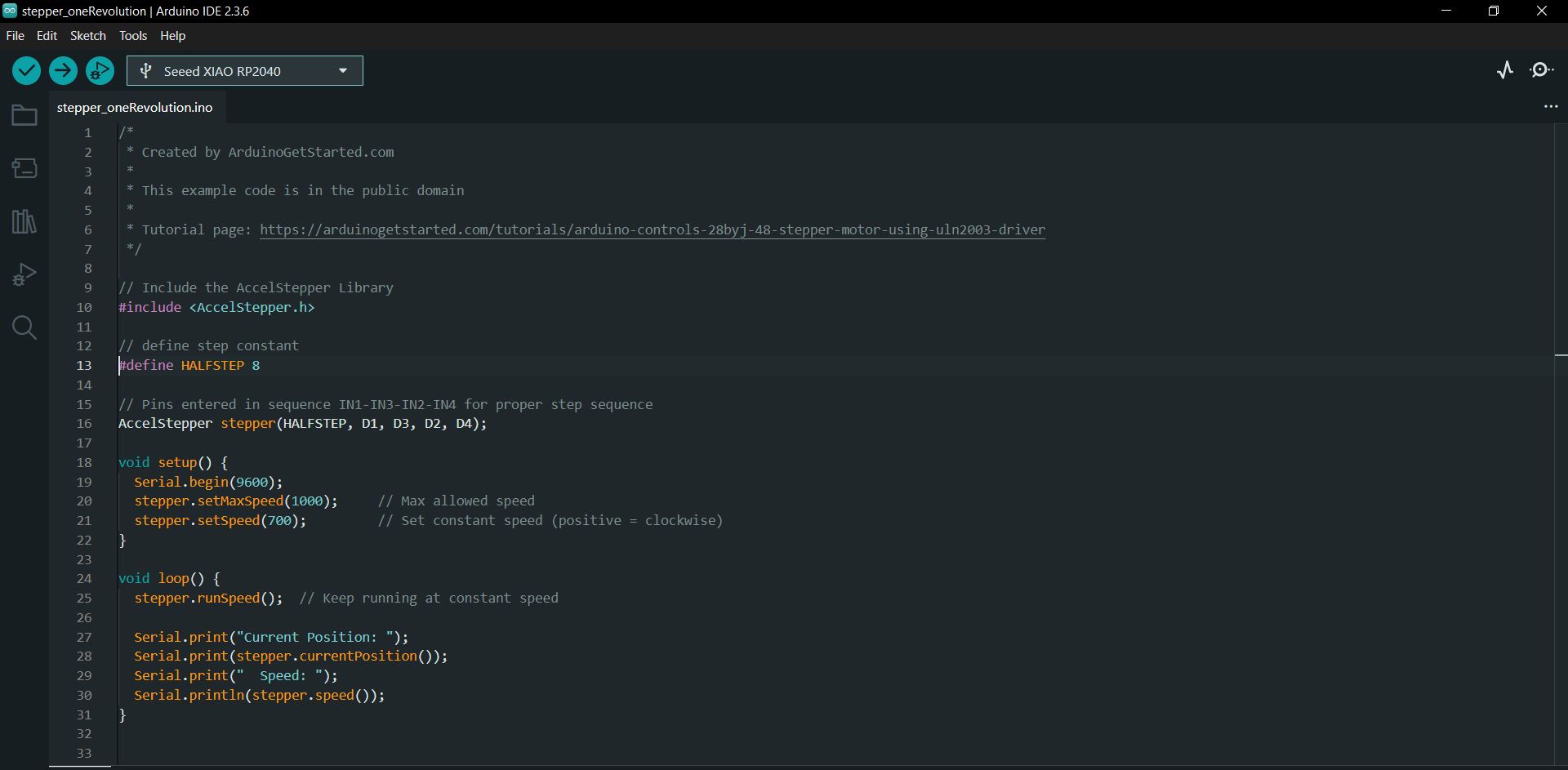Follow the arduinogetstarted.com tutorial link
The image size is (1568, 770).
[653, 229]
